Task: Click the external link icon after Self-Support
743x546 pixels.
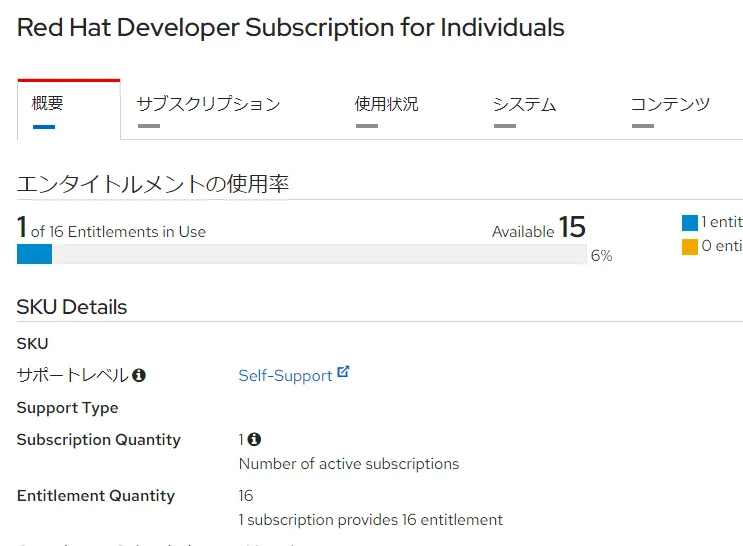Action: click(x=343, y=373)
